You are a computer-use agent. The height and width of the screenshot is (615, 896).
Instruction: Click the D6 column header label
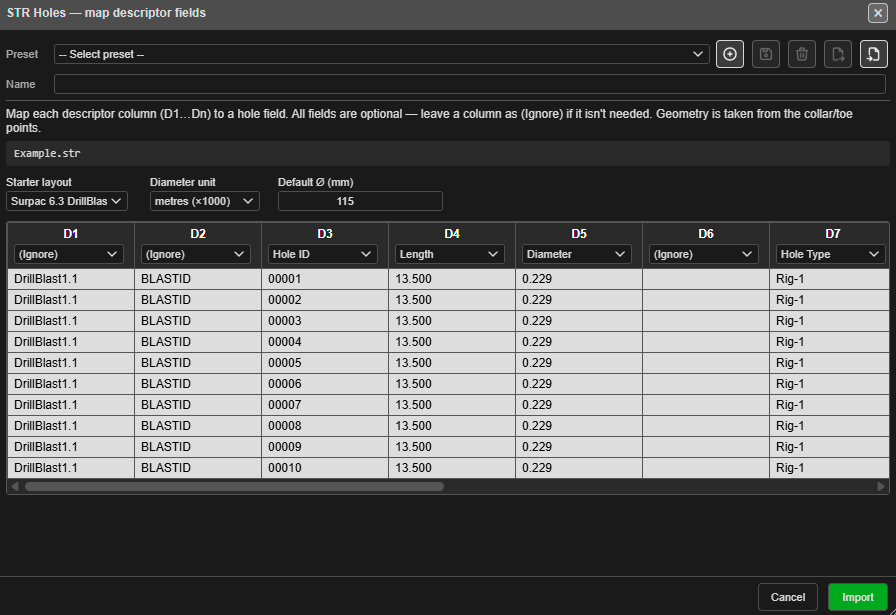click(x=706, y=234)
